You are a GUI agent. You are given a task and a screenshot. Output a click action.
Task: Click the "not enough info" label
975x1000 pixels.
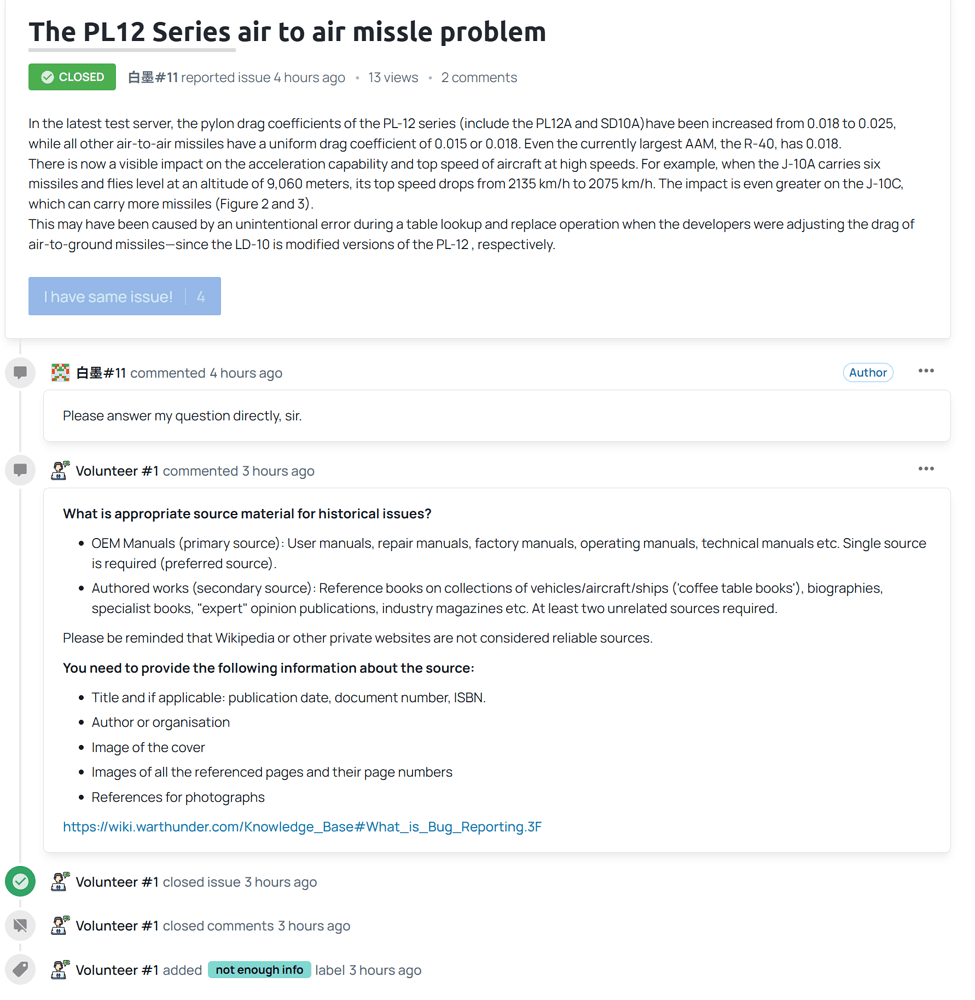coord(260,971)
